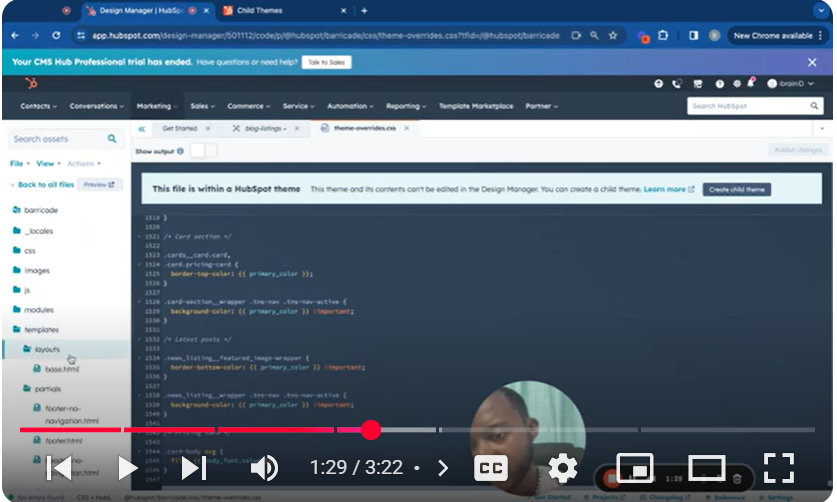Switch to miniplayer mode

point(634,467)
